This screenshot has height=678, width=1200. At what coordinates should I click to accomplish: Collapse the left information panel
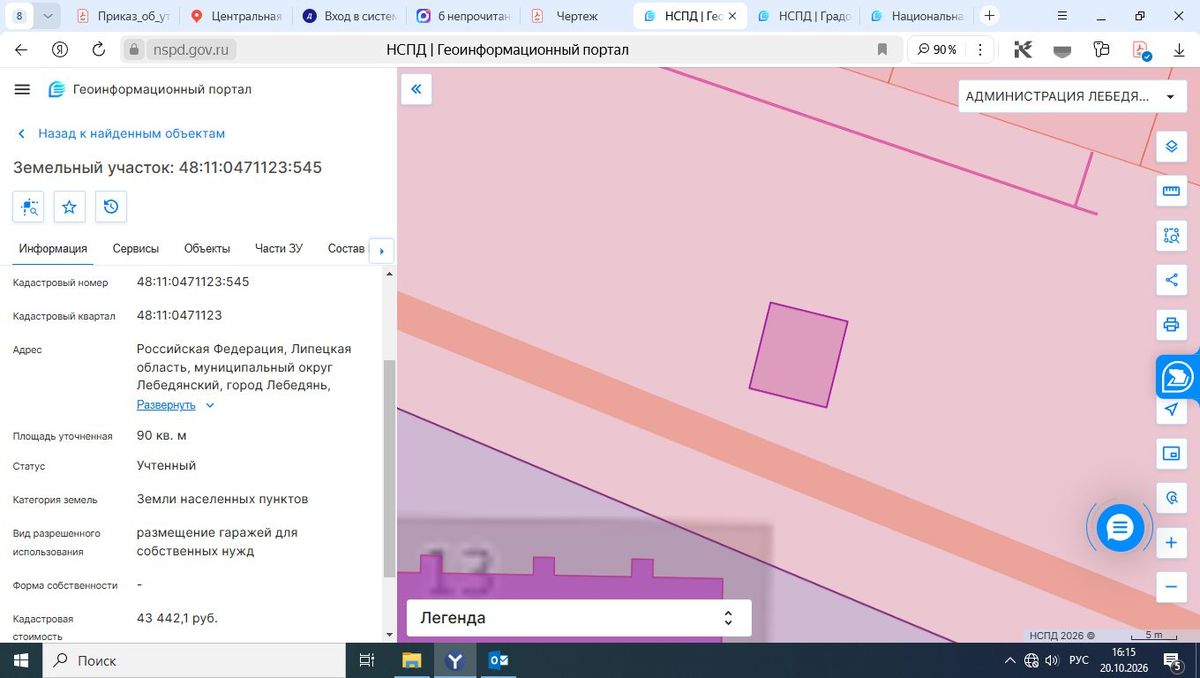tap(416, 89)
